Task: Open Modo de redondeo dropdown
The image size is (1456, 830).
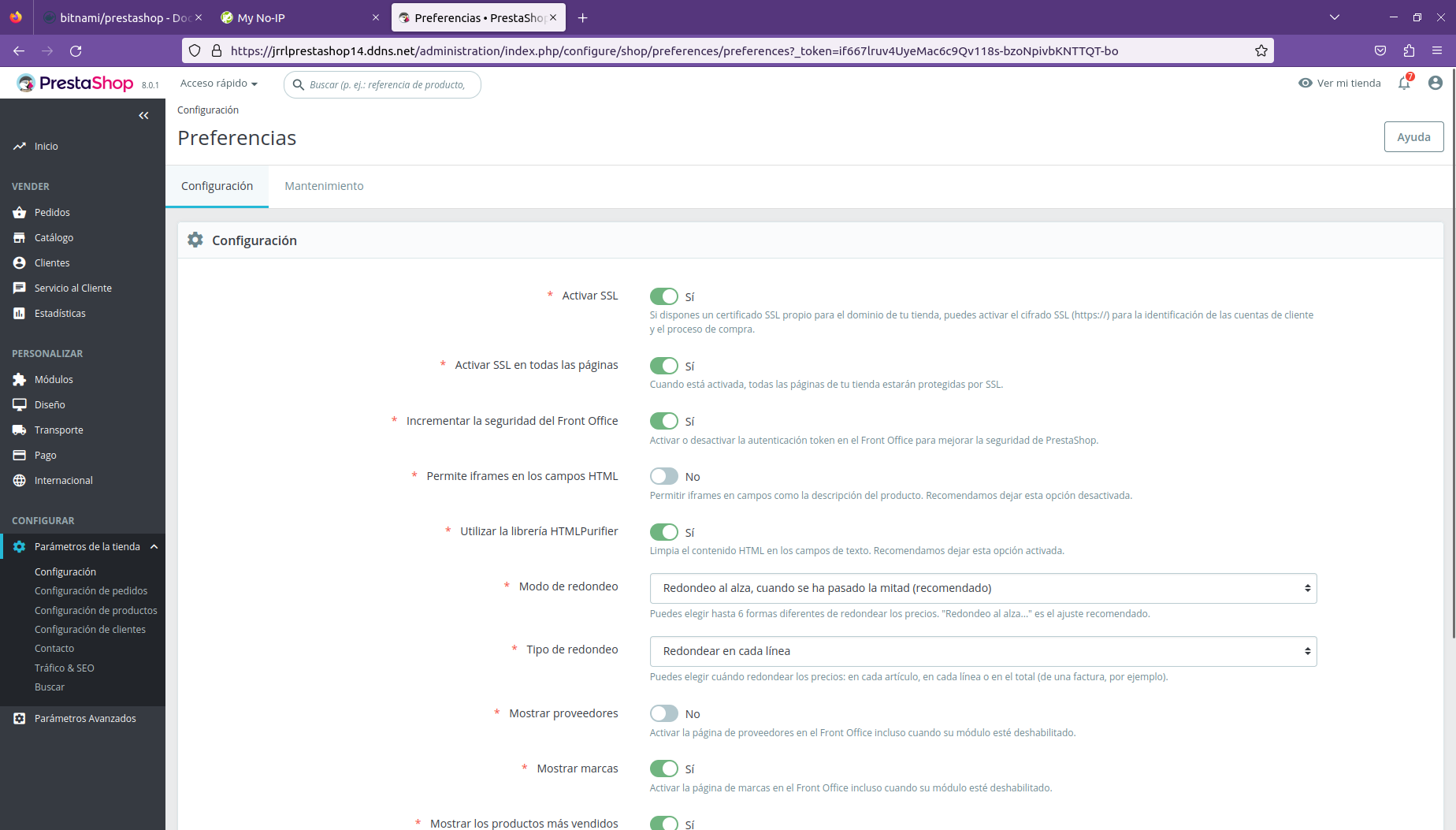Action: pyautogui.click(x=983, y=588)
